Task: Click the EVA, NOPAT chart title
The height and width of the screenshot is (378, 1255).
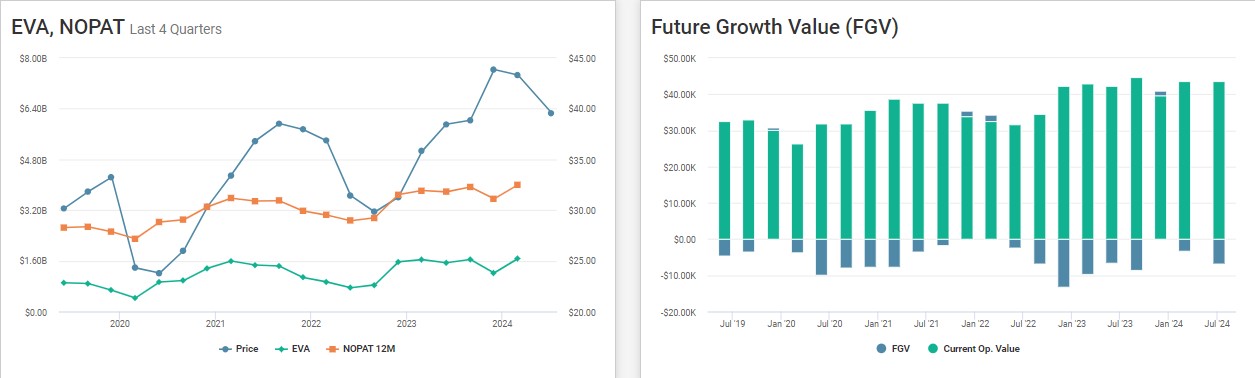Action: (68, 28)
